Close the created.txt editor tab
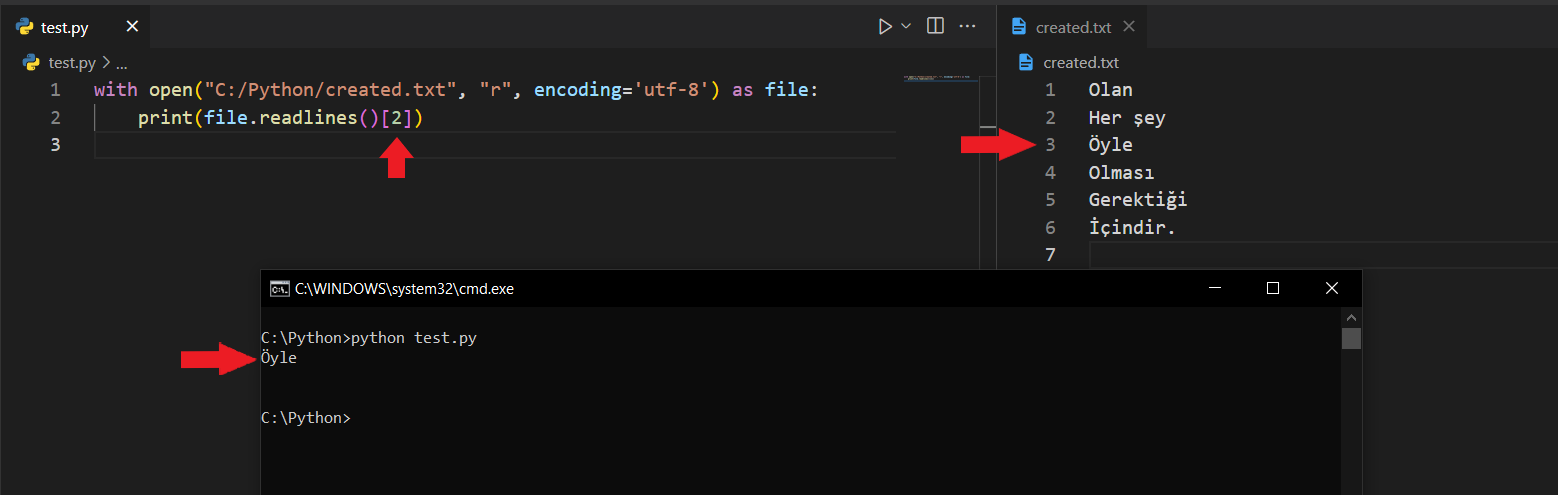 [1129, 27]
